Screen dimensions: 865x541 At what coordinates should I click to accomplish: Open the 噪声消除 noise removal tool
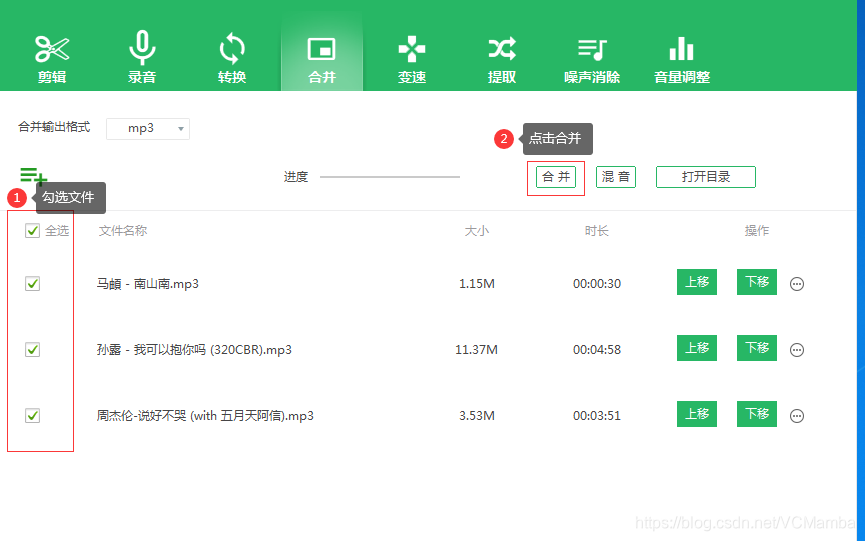pos(591,61)
